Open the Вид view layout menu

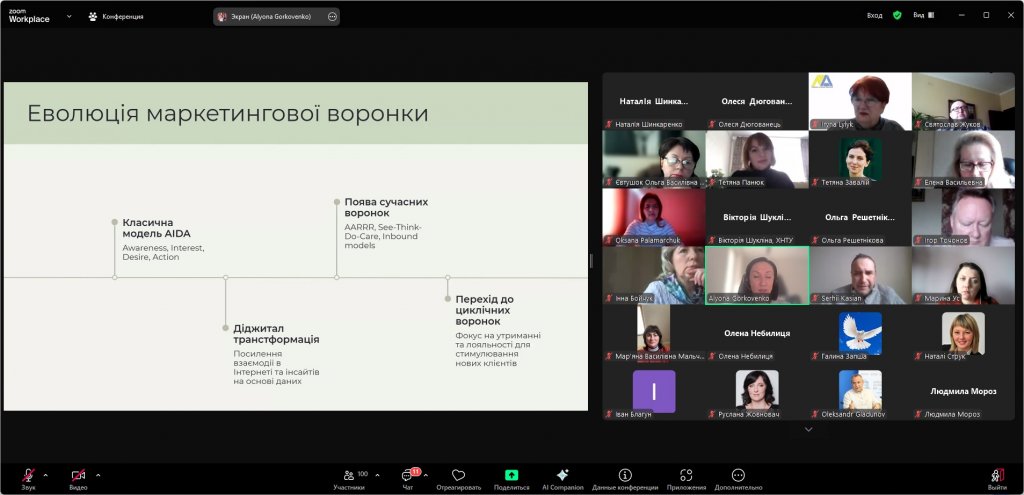[x=923, y=15]
